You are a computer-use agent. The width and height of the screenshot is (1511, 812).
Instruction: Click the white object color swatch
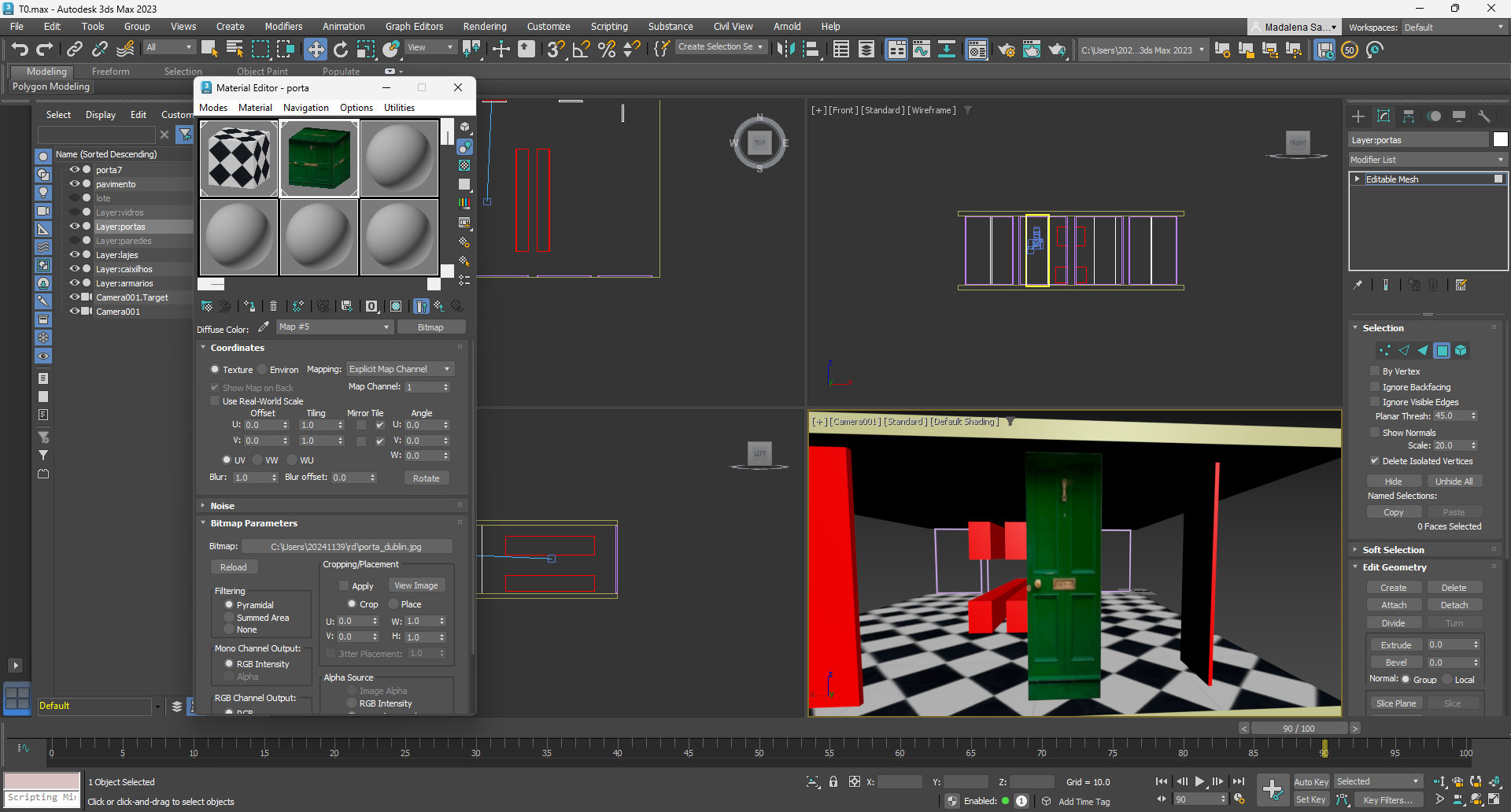coord(1500,140)
